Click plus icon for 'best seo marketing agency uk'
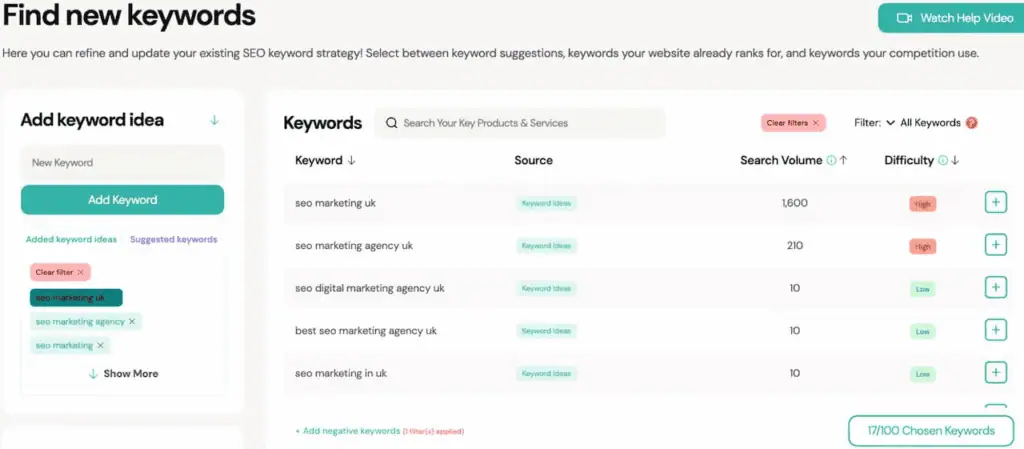1024x449 pixels. tap(995, 330)
